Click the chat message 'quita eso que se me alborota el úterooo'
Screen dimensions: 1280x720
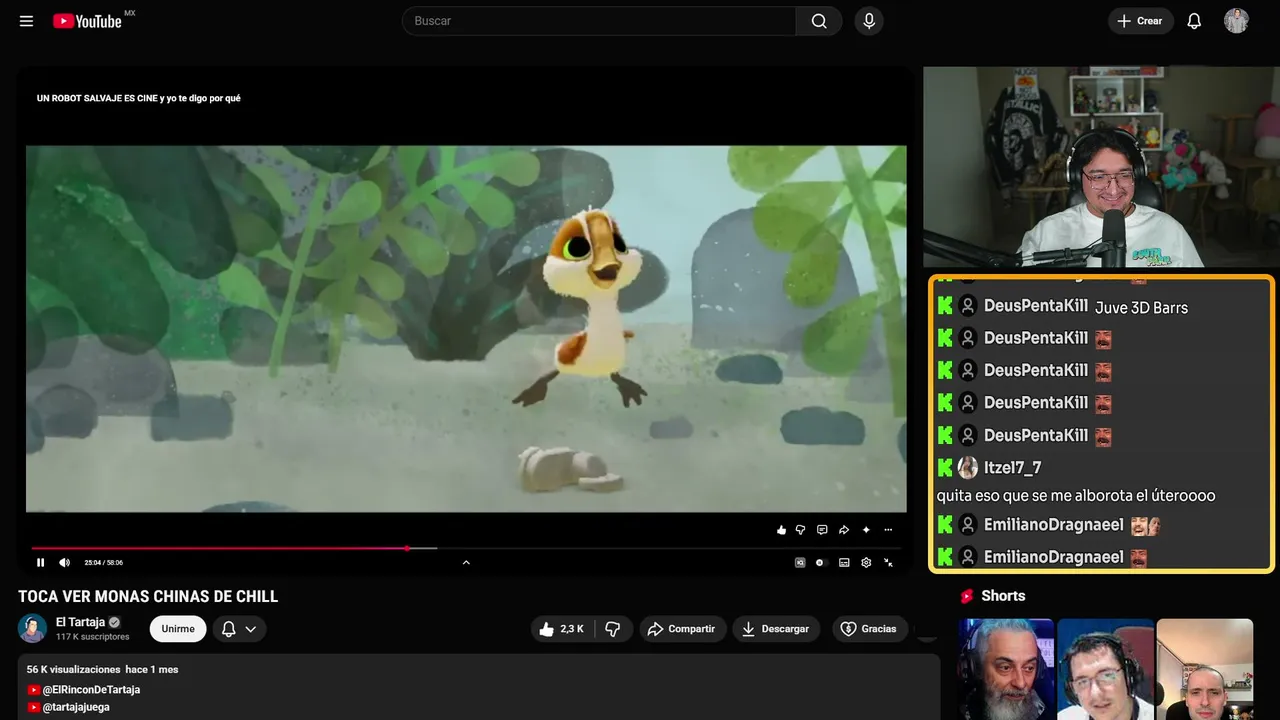(1076, 496)
